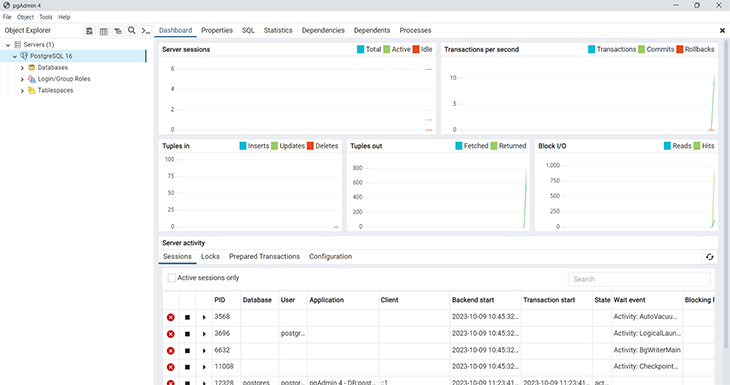
Task: Click the pgAdmin 4 title bar logo
Action: (x=7, y=6)
